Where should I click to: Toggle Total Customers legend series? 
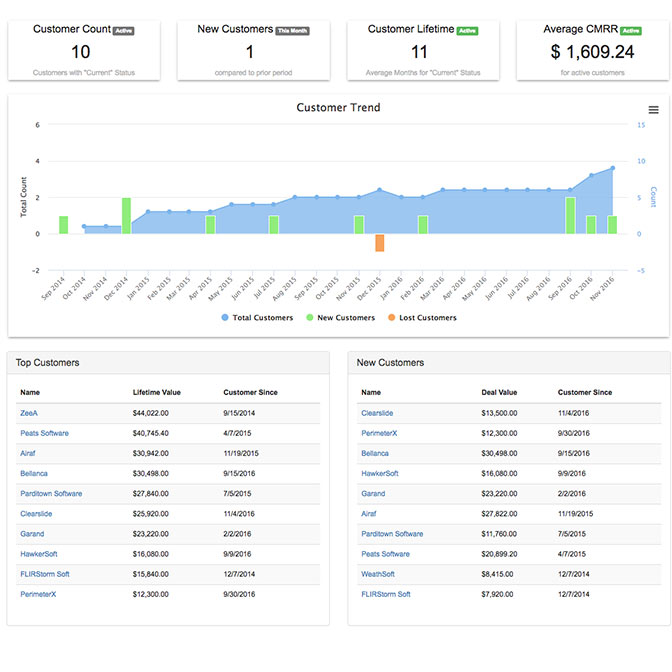[259, 318]
